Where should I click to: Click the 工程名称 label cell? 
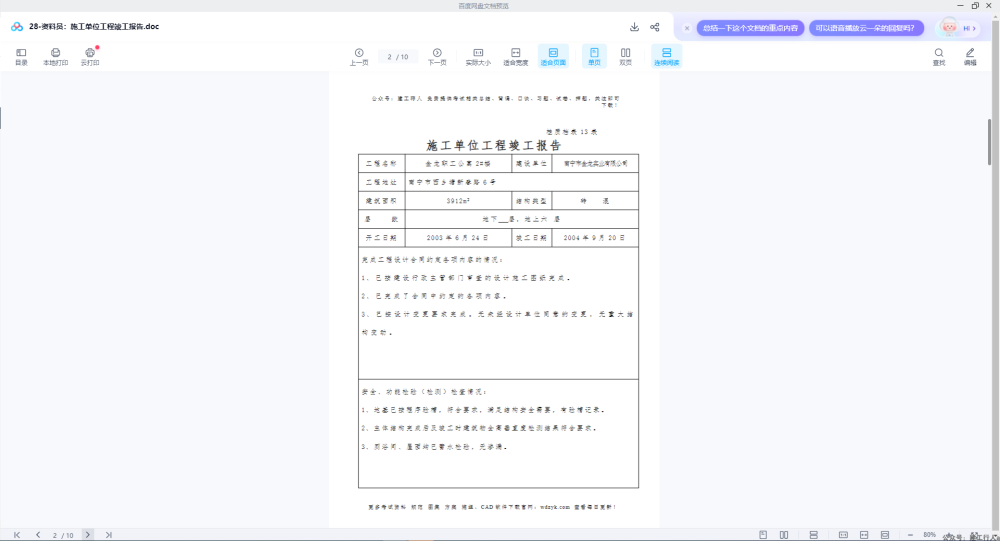click(x=381, y=163)
